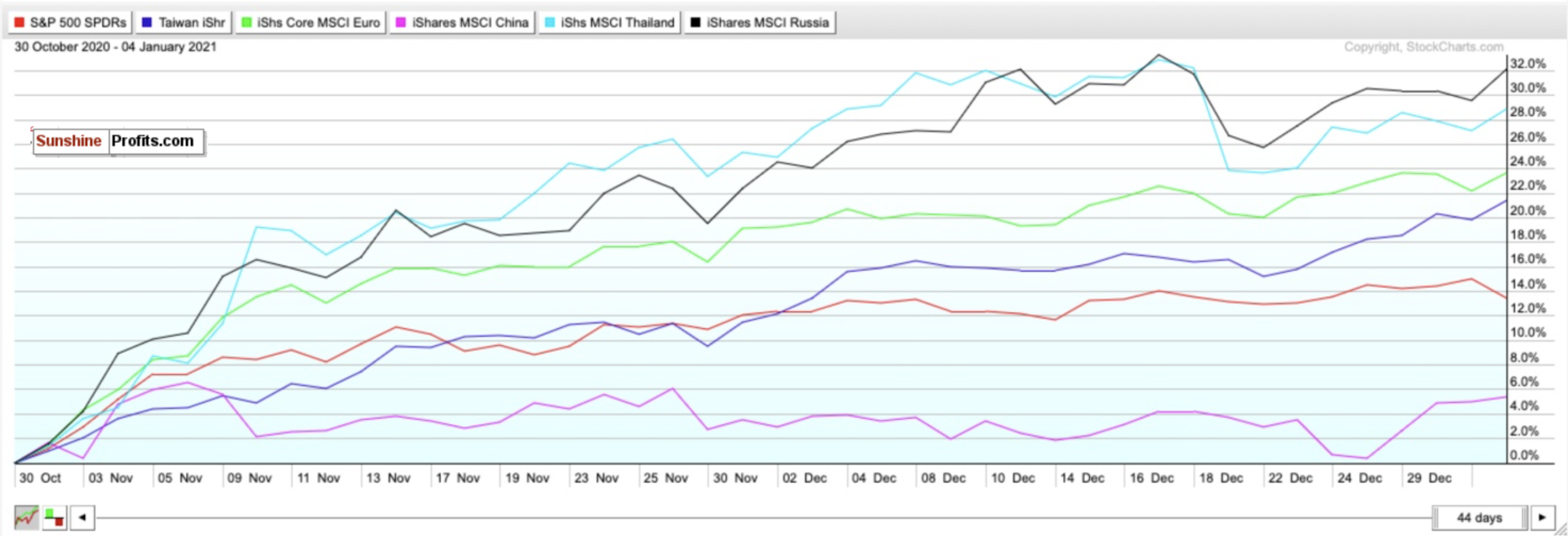Select the iShs Core MSCI Euro tab
Screen dimensions: 1568x536
coord(310,23)
